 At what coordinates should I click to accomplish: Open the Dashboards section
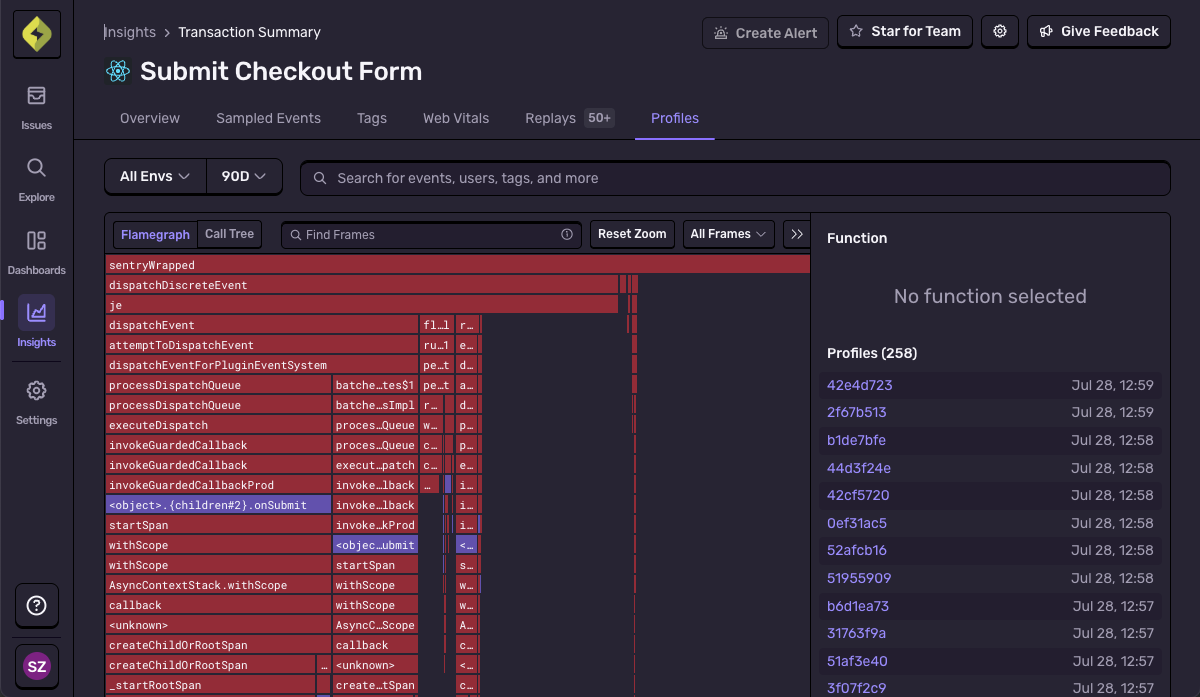[x=36, y=250]
